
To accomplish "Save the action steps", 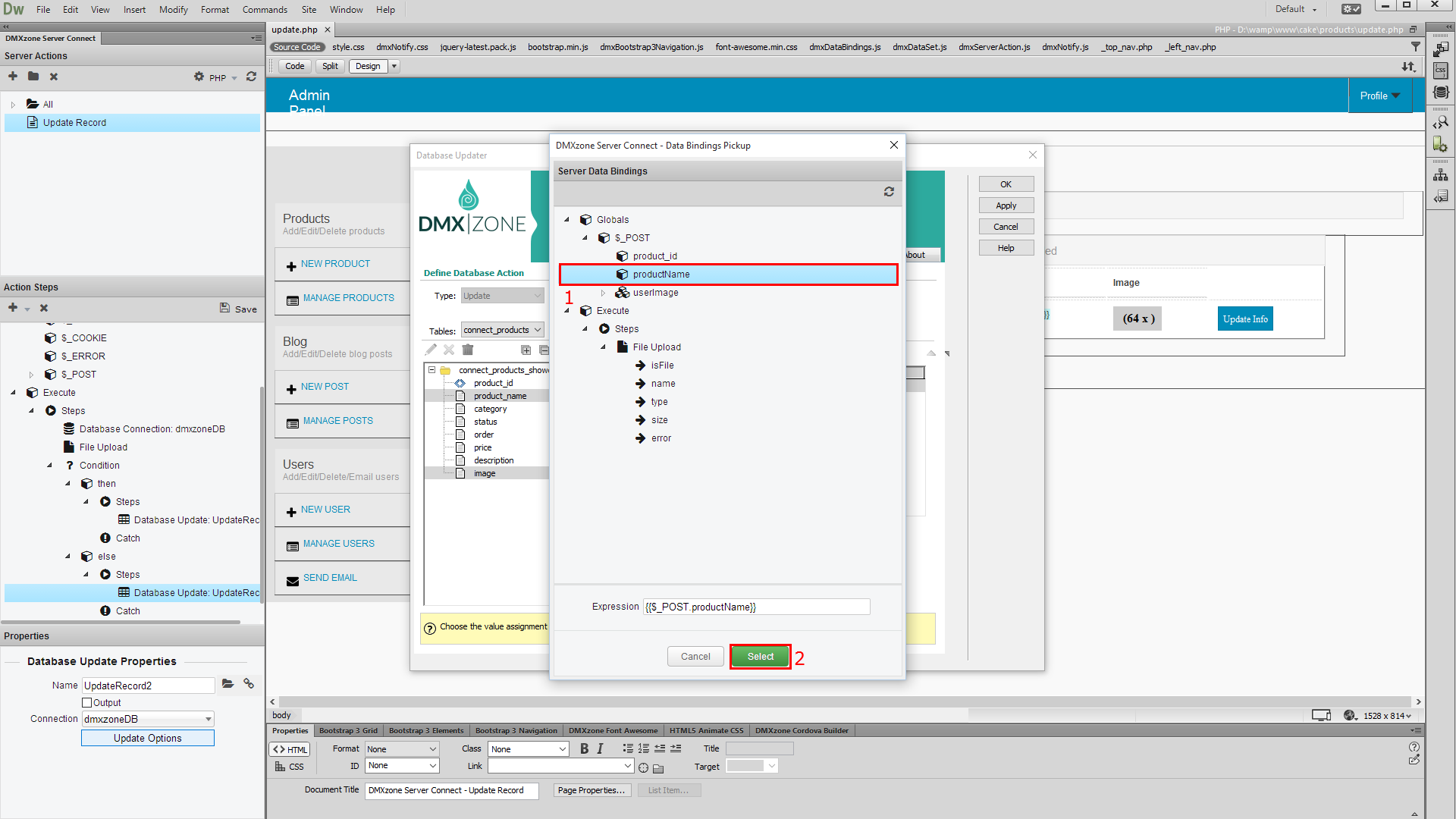I will pyautogui.click(x=238, y=309).
